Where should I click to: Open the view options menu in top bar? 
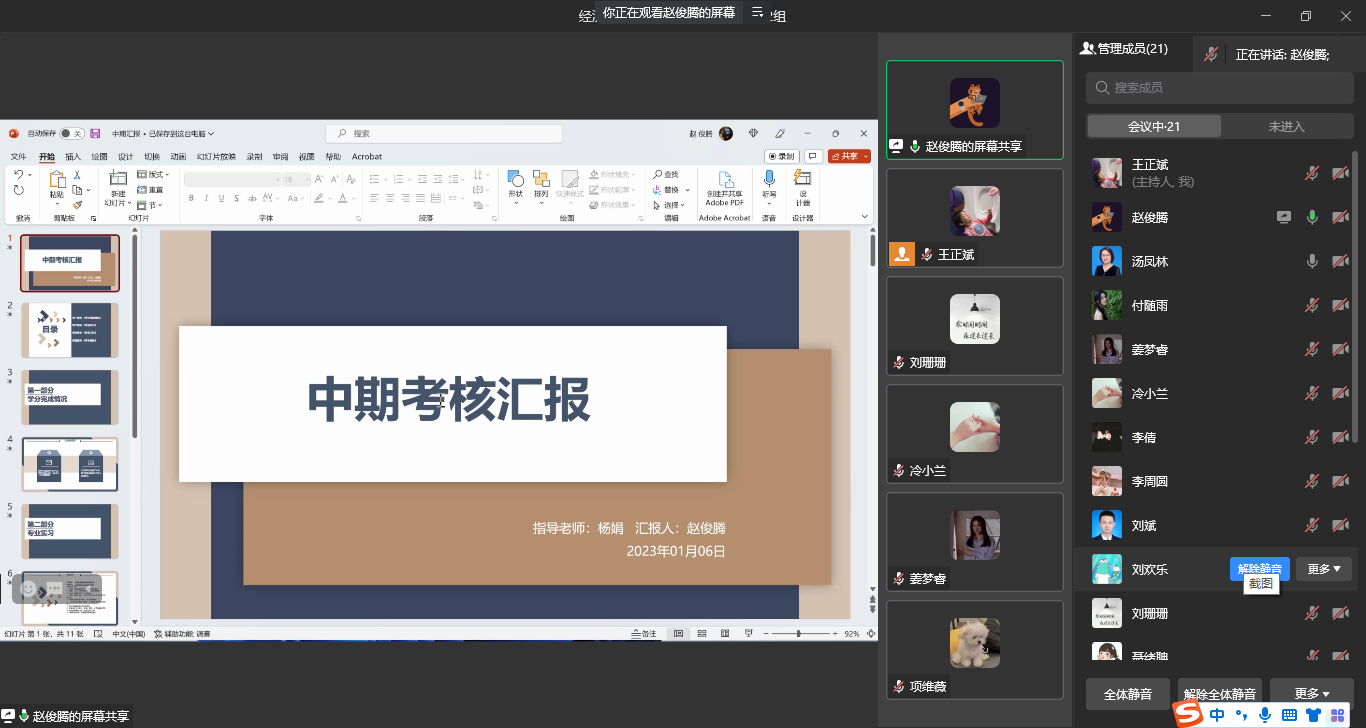click(x=758, y=13)
